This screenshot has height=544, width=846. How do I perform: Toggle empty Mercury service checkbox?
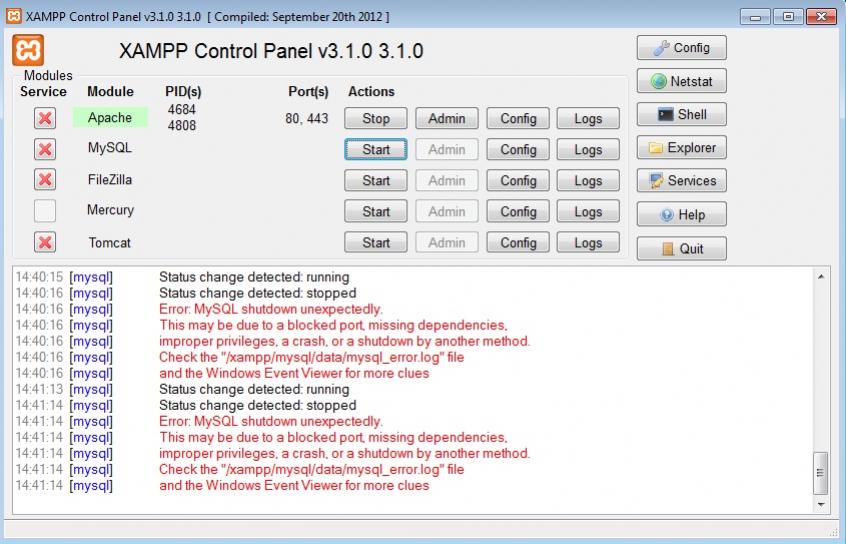45,211
